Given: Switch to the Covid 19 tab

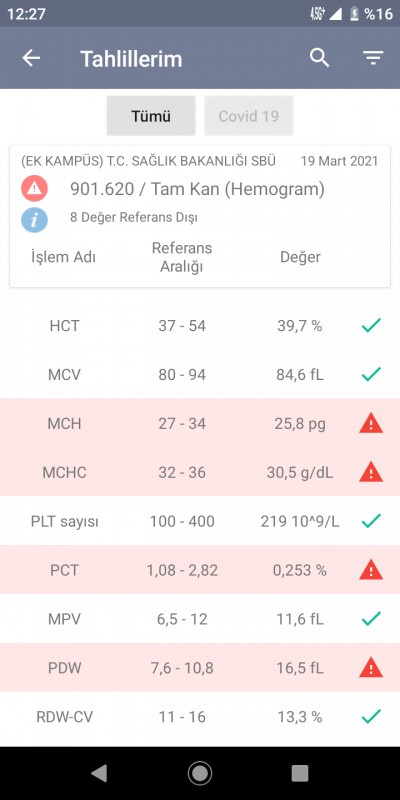Looking at the screenshot, I should 249,116.
